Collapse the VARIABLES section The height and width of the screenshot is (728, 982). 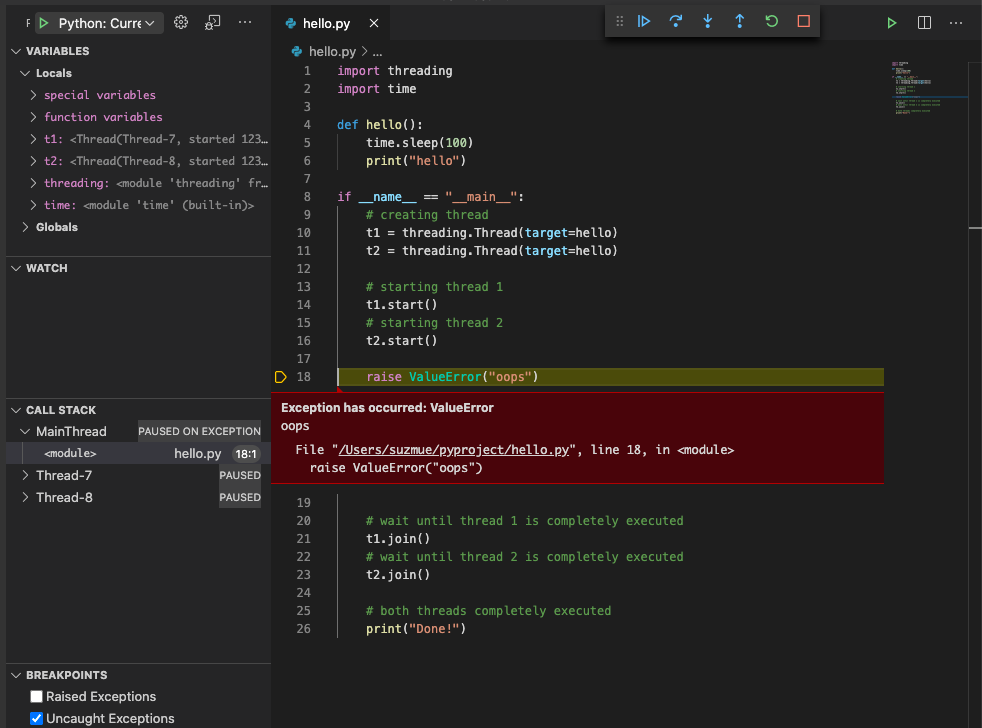pyautogui.click(x=16, y=51)
